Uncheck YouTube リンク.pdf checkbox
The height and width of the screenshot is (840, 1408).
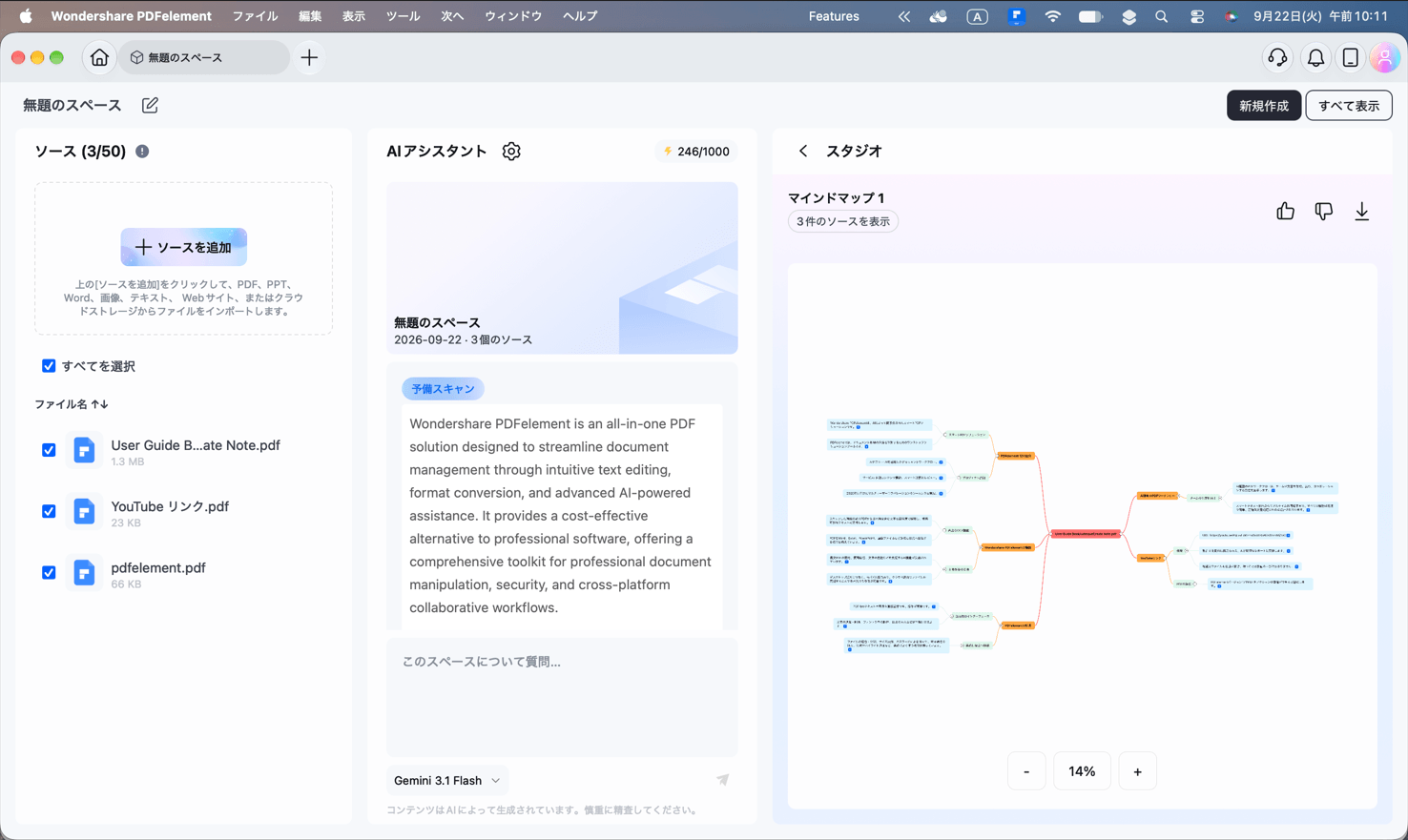[49, 512]
